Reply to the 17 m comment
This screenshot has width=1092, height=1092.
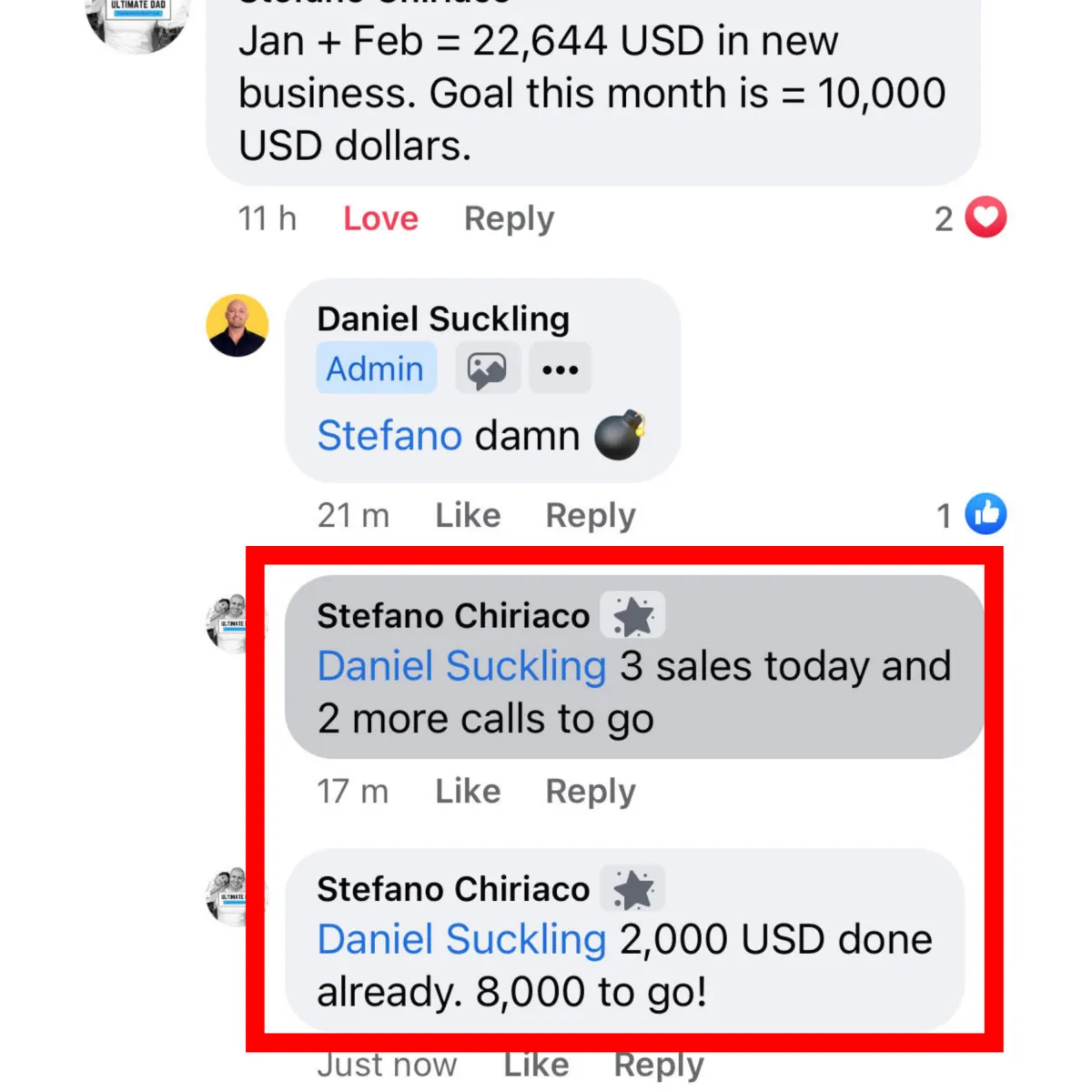[x=591, y=792]
